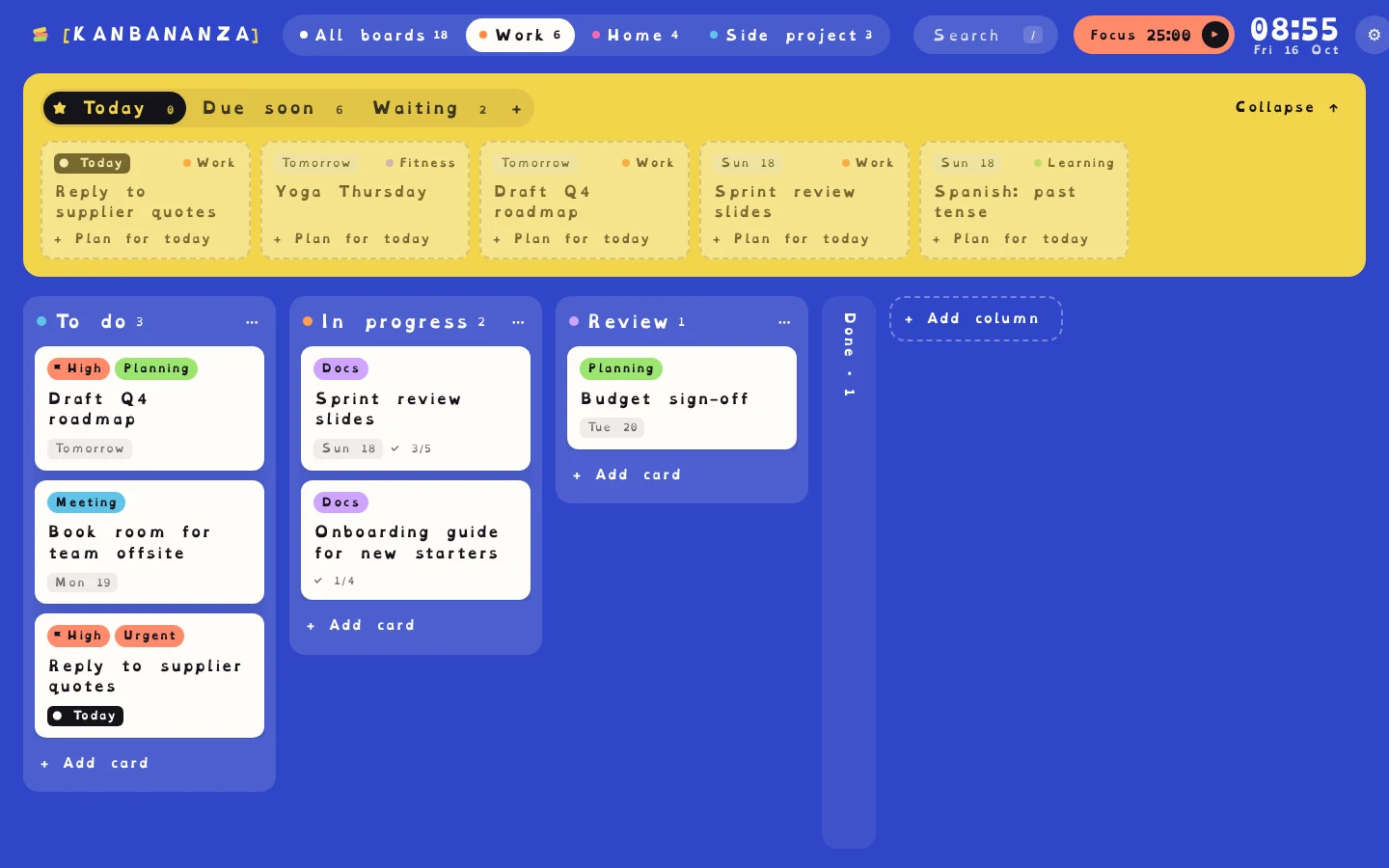Click the Planning label on Budget sign-off card
Image resolution: width=1389 pixels, height=868 pixels.
coord(620,368)
